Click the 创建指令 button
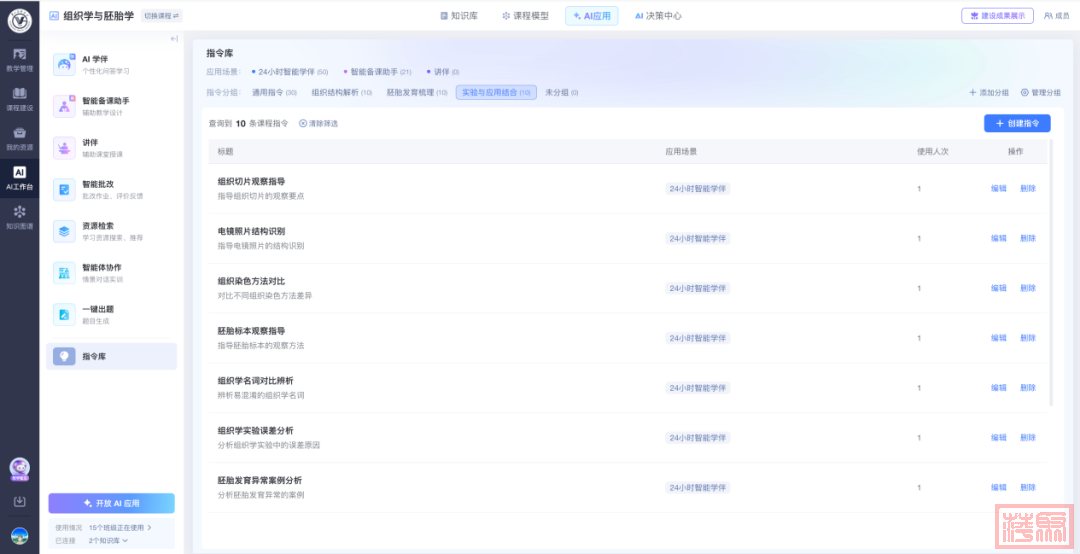1080x554 pixels. pyautogui.click(x=1016, y=123)
